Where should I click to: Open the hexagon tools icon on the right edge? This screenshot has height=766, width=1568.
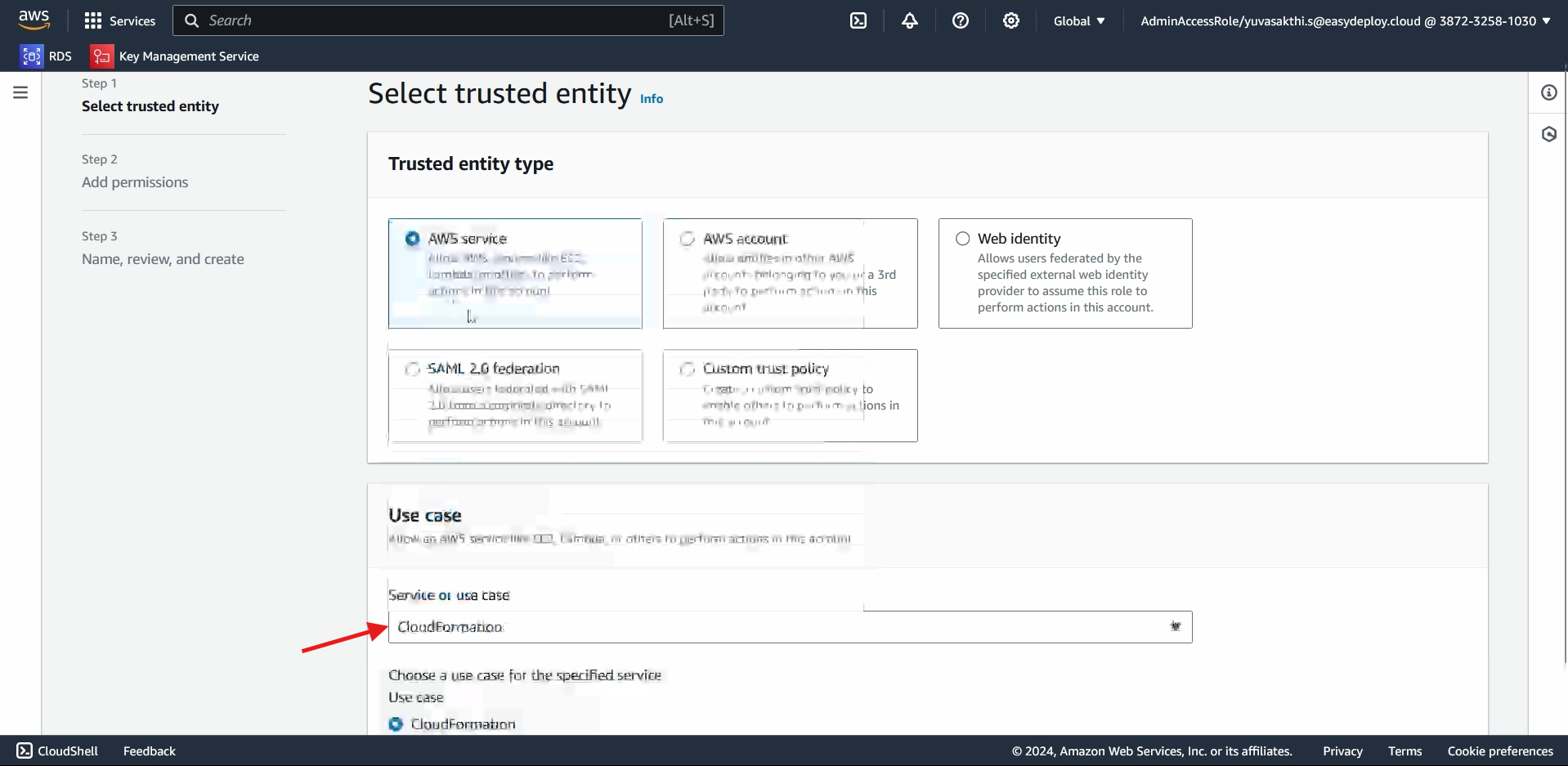tap(1549, 134)
